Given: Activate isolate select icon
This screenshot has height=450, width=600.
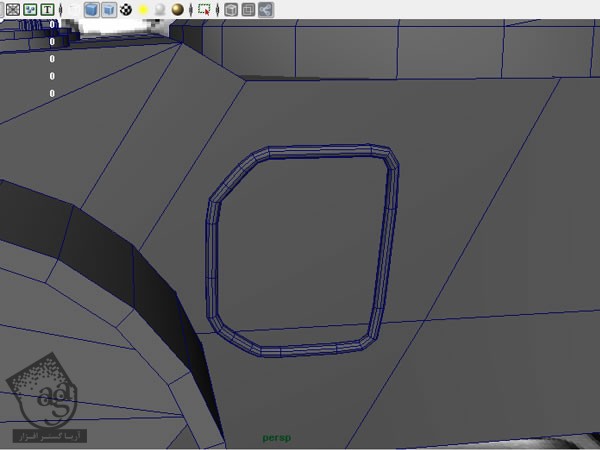Looking at the screenshot, I should click(204, 9).
